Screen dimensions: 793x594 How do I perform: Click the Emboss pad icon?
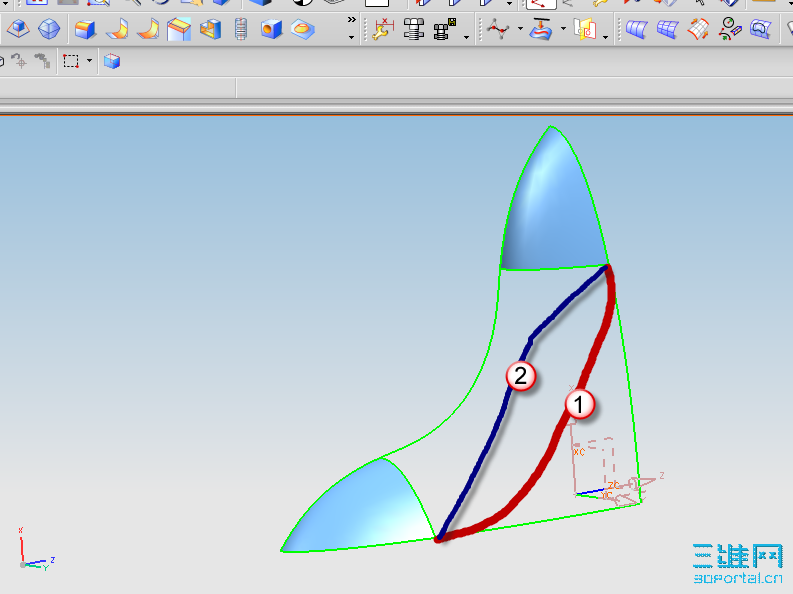click(303, 29)
